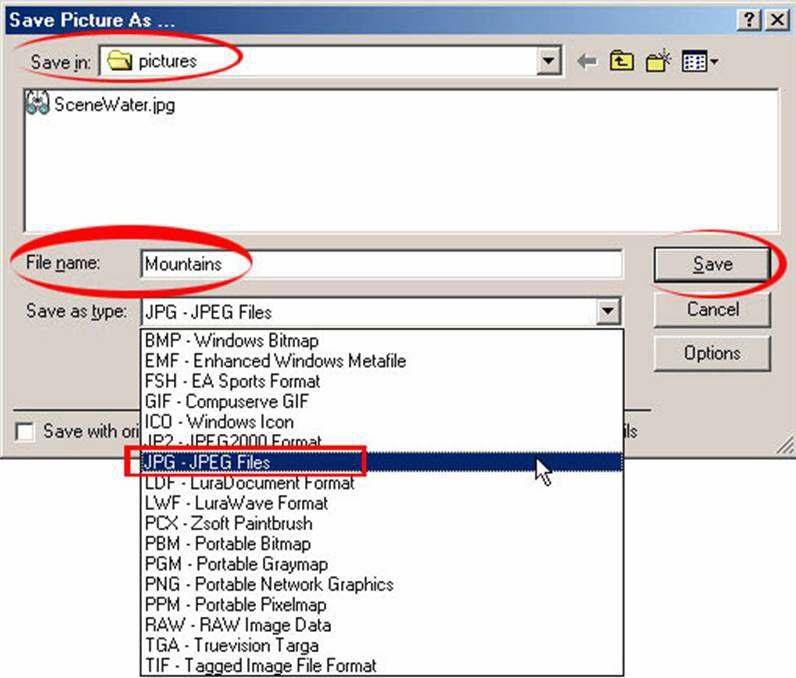
Task: Click the back arrow navigation icon
Action: (x=587, y=62)
